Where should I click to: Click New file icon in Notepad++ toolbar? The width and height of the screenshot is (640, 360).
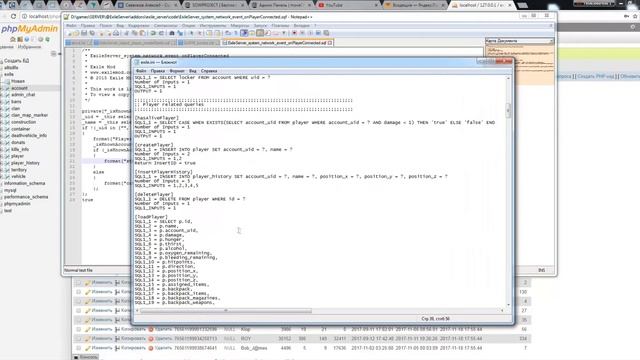[69, 33]
